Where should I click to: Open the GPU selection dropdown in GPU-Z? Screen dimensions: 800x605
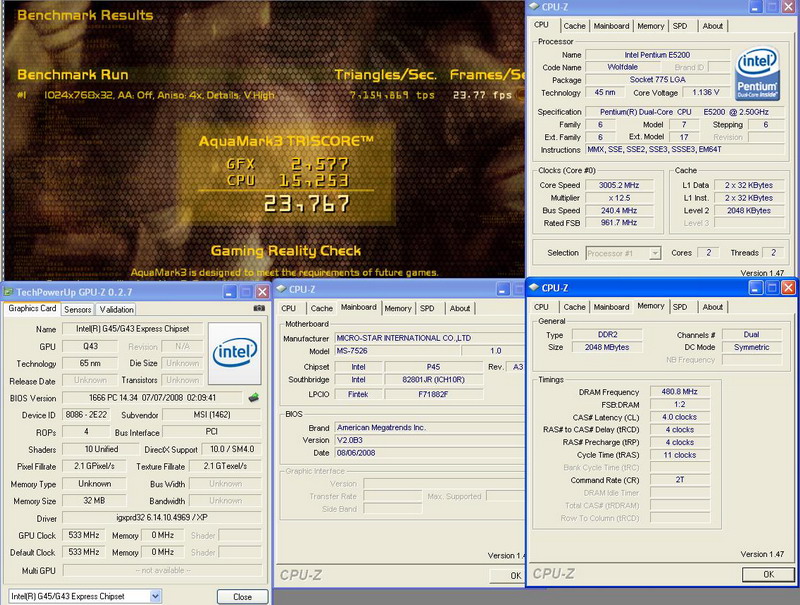[x=156, y=596]
